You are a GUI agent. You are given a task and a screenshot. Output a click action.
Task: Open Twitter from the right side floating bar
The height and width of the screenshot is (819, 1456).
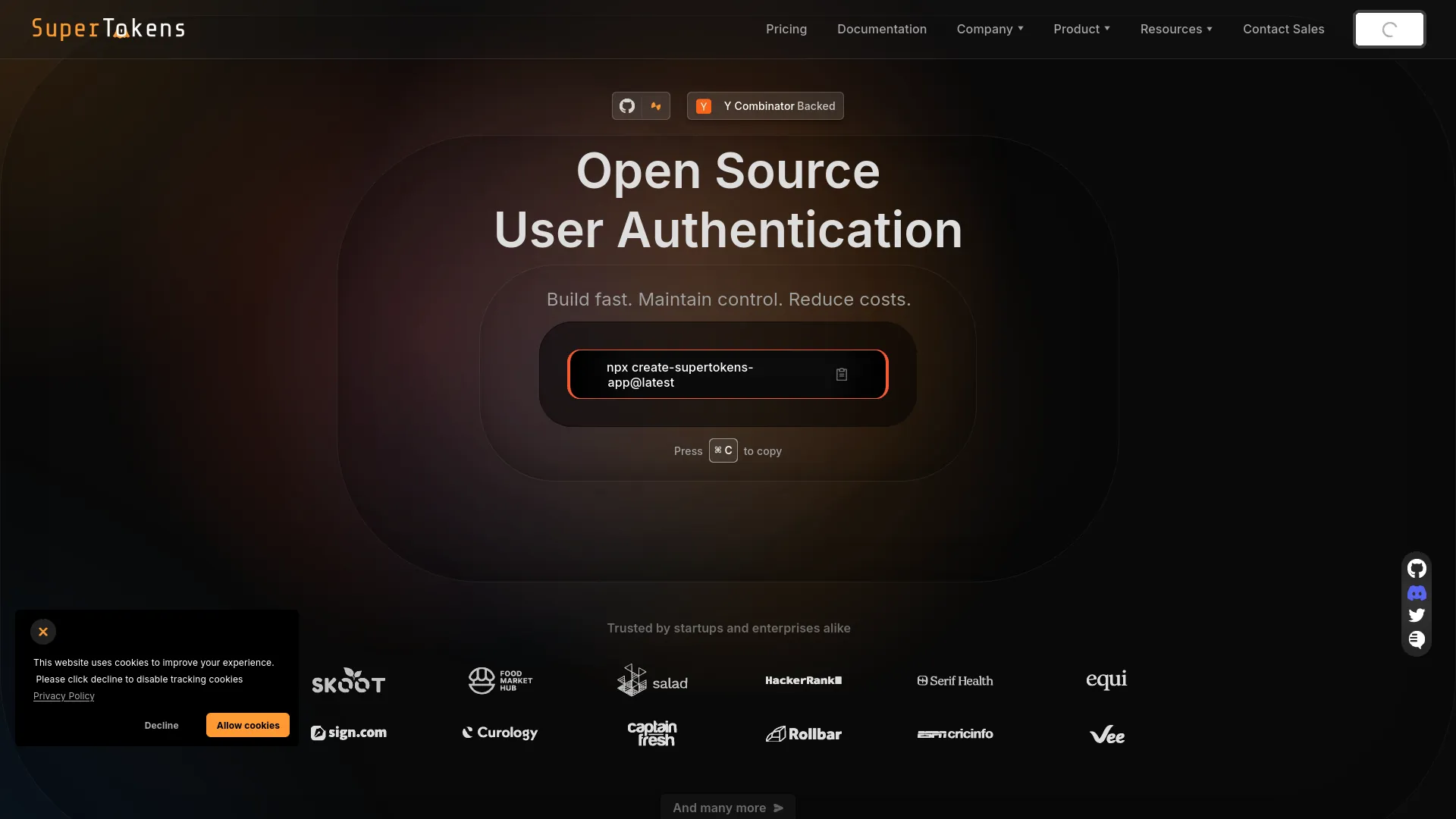click(x=1417, y=616)
